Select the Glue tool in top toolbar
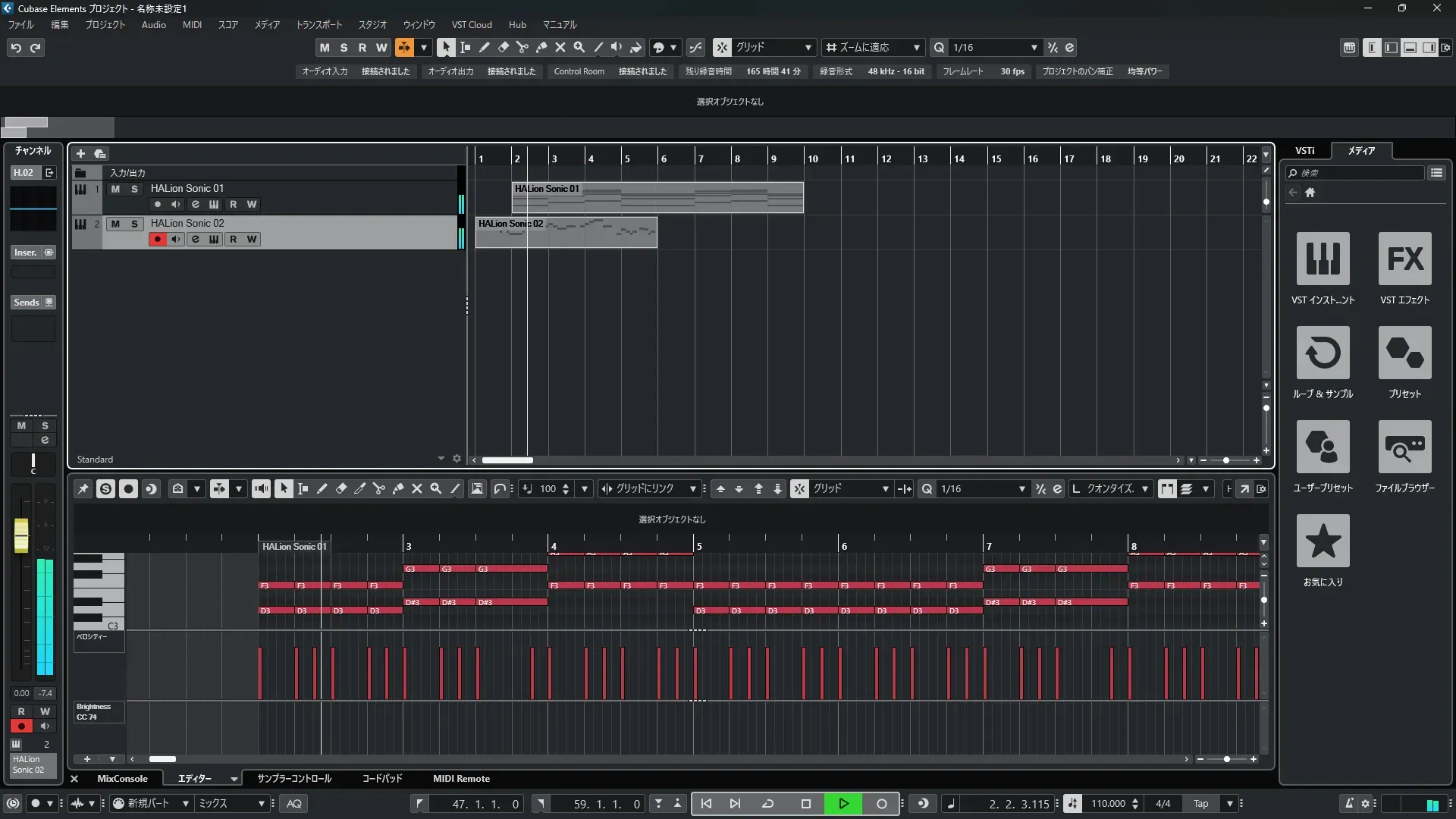This screenshot has height=819, width=1456. pyautogui.click(x=541, y=48)
